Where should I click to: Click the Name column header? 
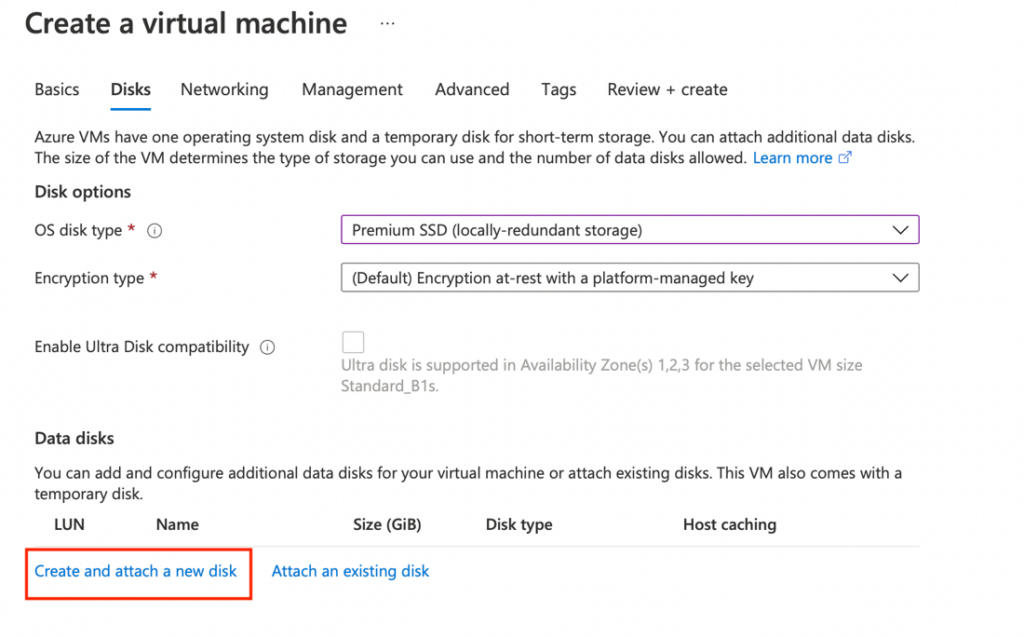(177, 524)
